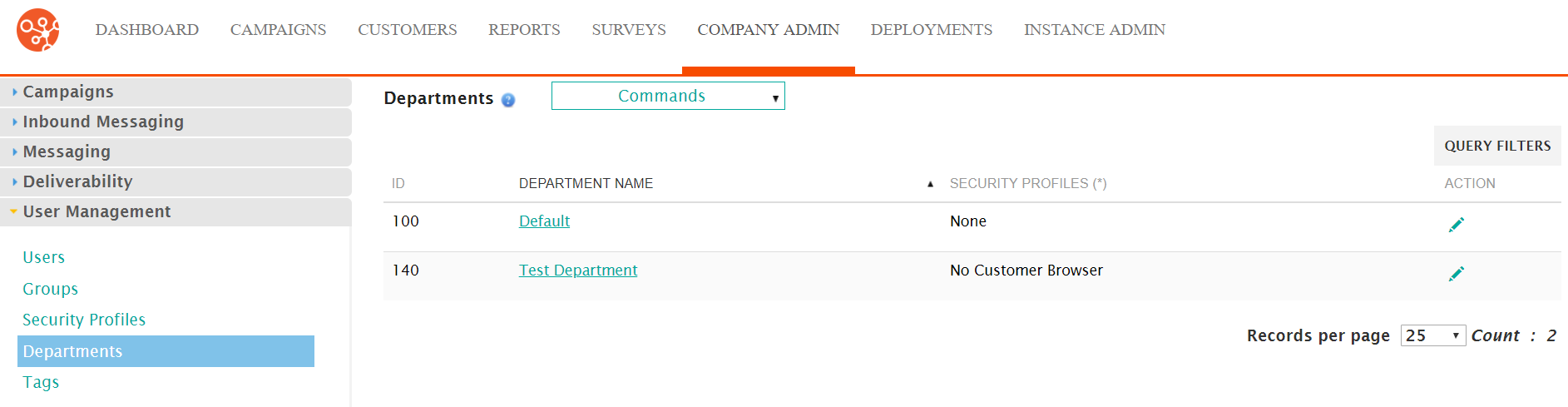Open the Users sidebar item

(x=43, y=257)
